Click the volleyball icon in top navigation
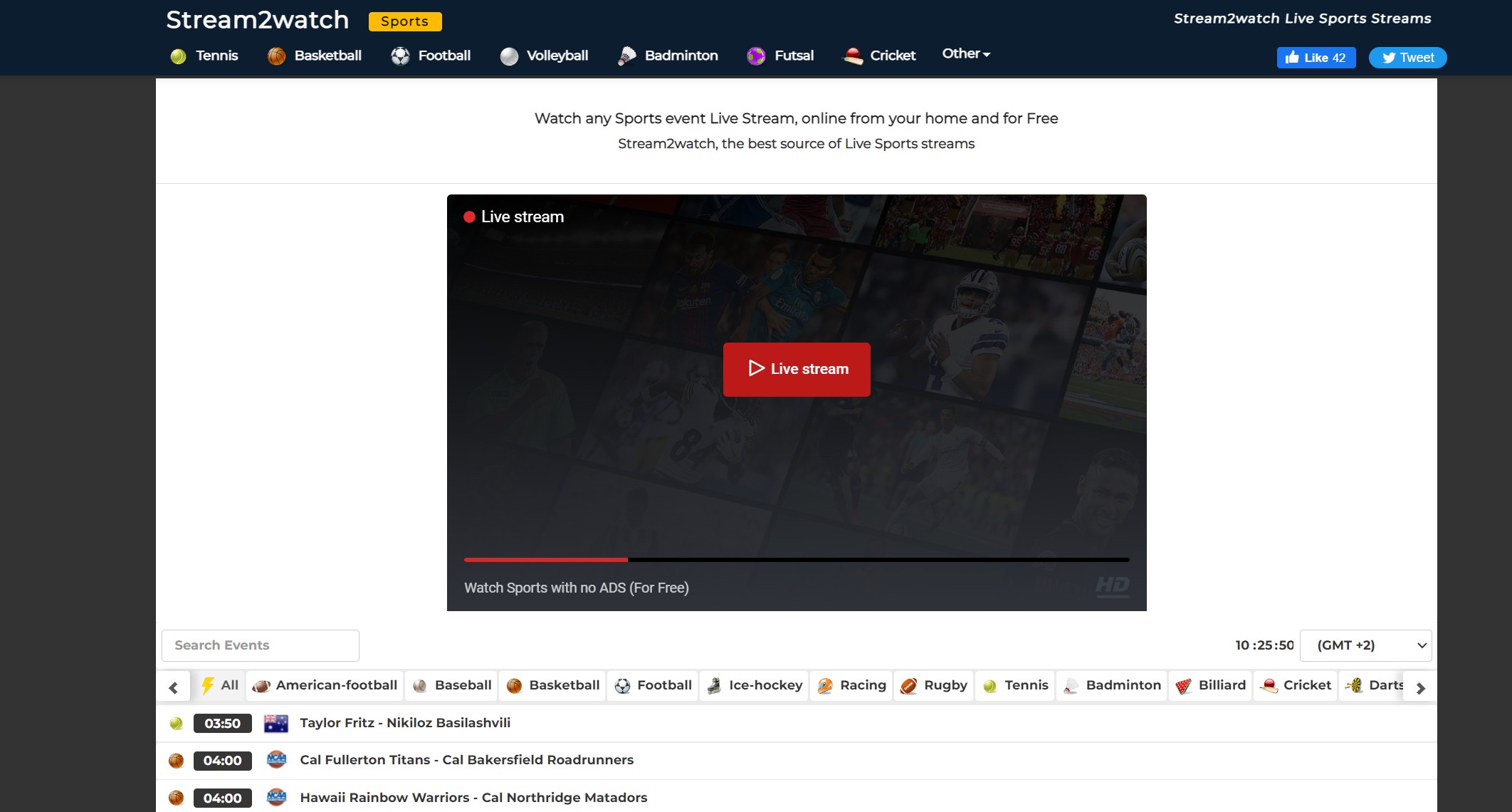 click(x=509, y=56)
